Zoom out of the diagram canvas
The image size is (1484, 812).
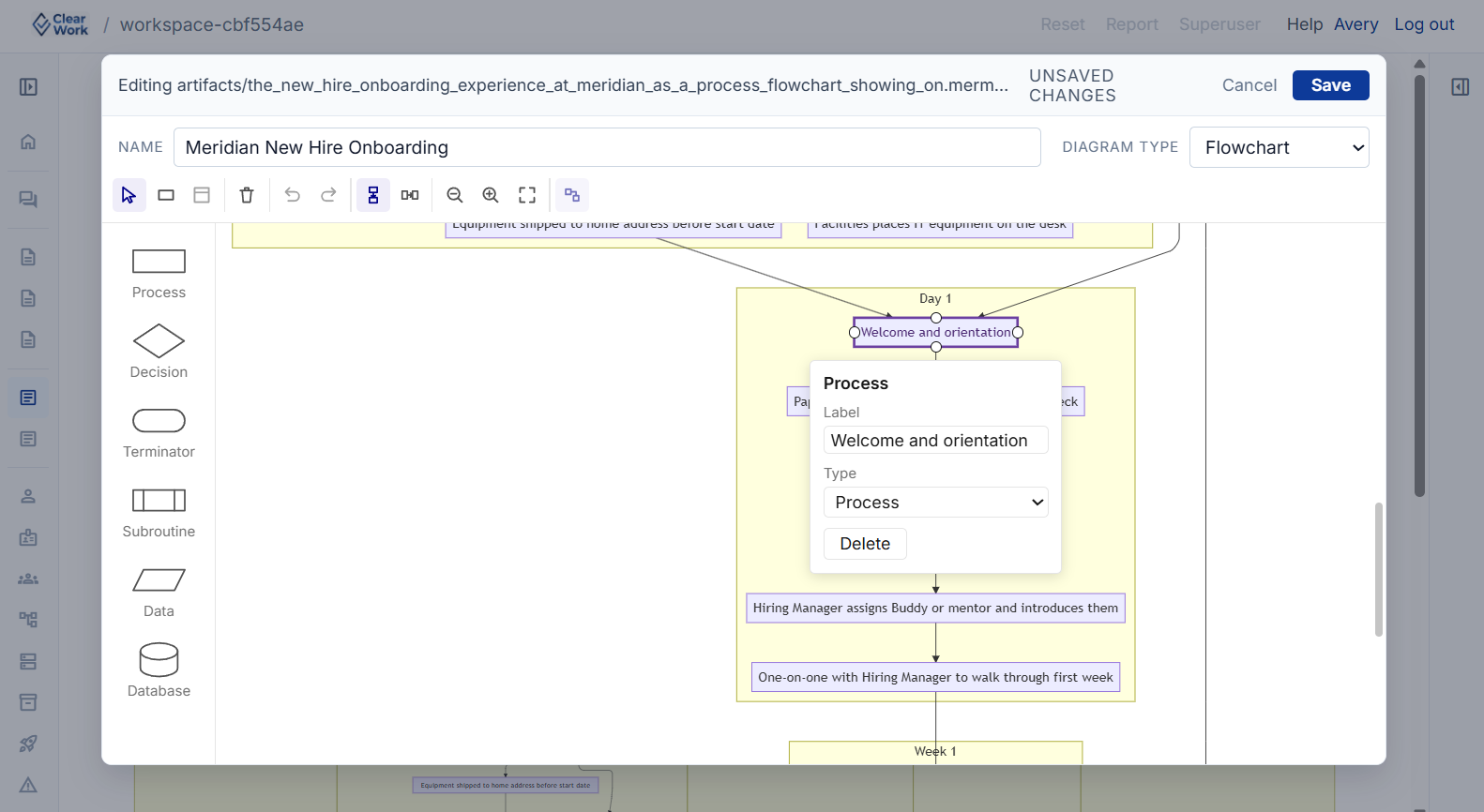(x=455, y=195)
